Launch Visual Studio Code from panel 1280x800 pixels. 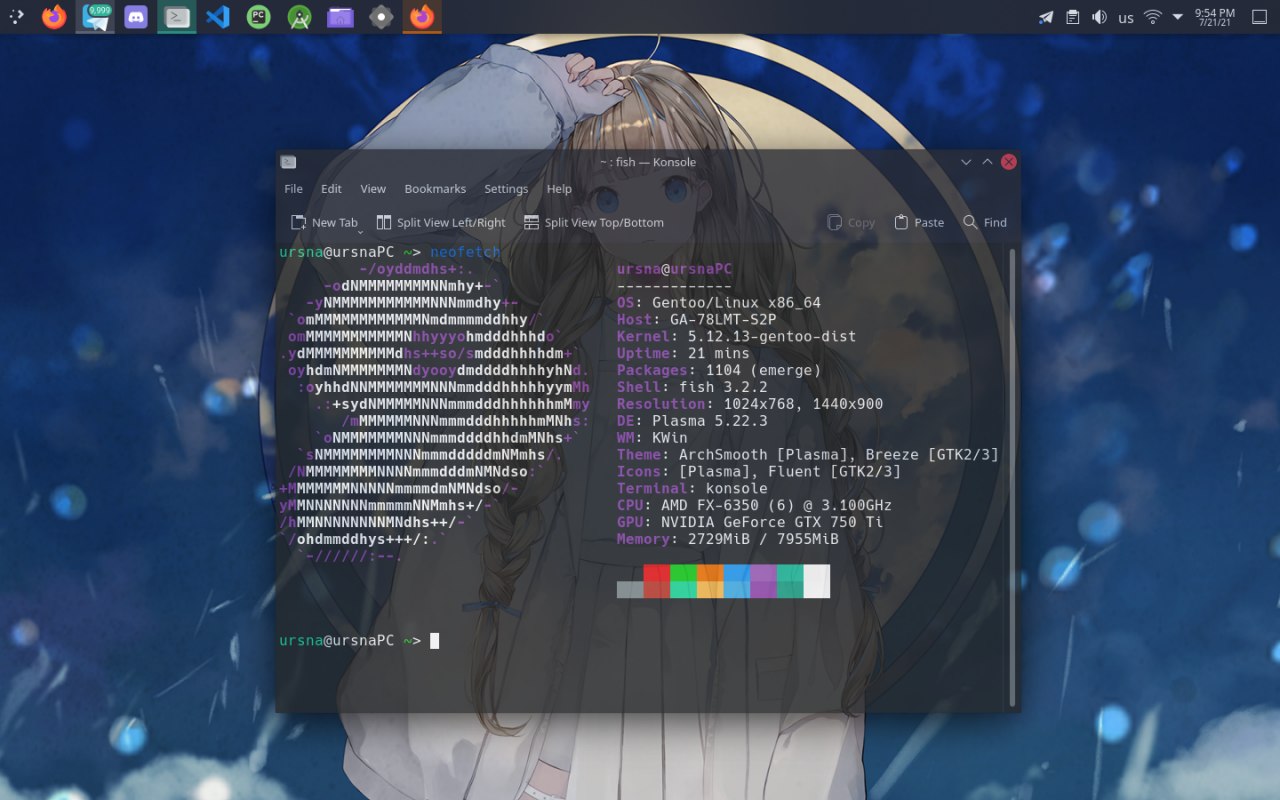point(218,17)
